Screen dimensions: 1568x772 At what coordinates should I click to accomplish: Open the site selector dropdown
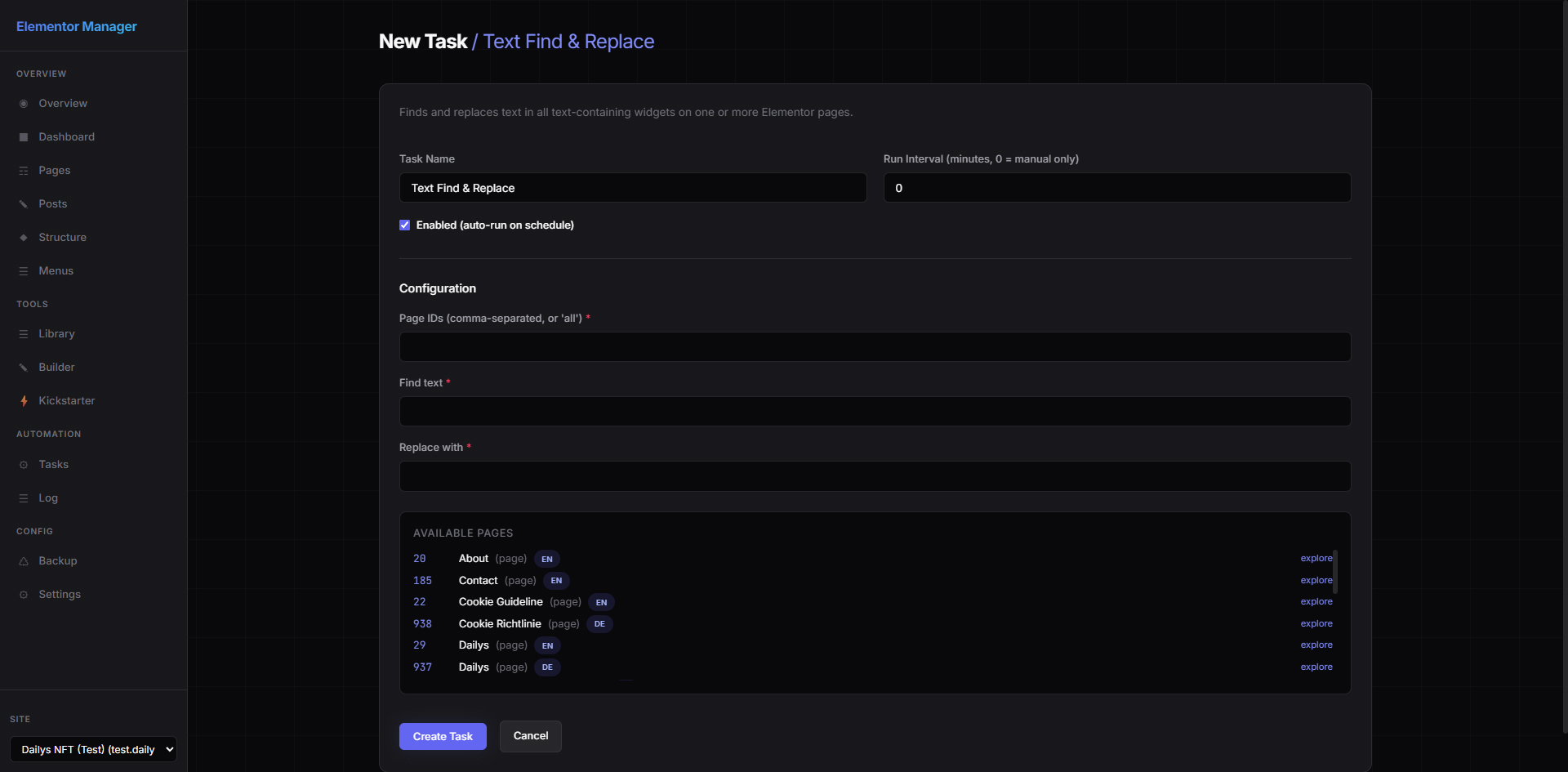(93, 749)
